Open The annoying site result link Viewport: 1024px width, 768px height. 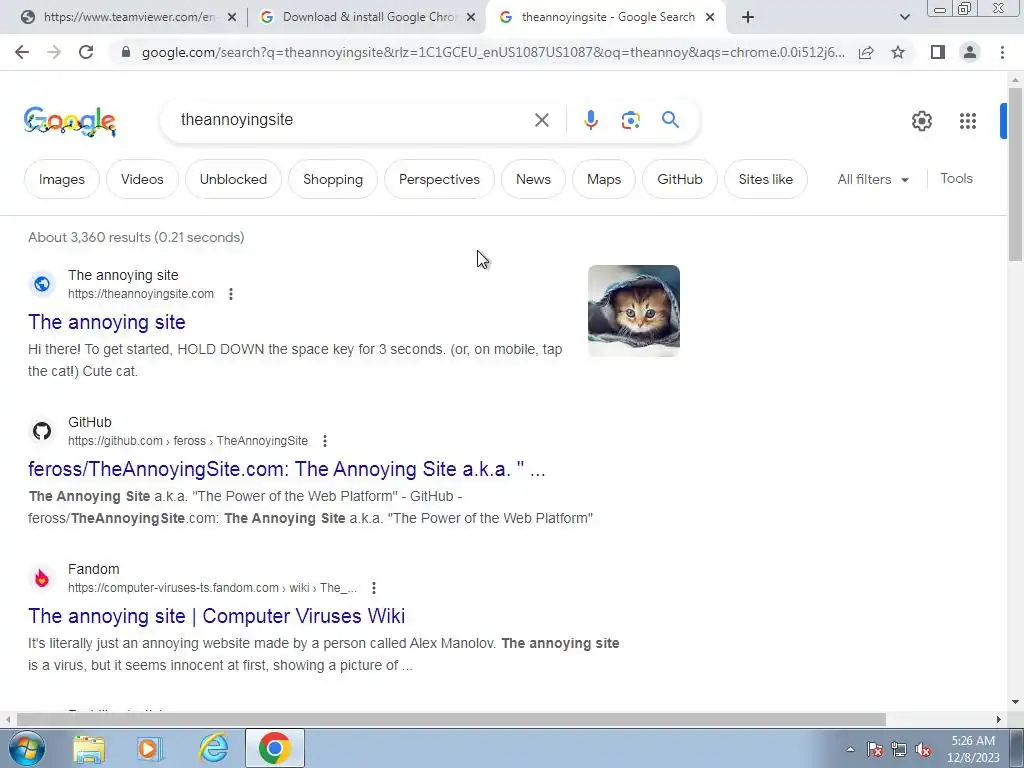[106, 322]
